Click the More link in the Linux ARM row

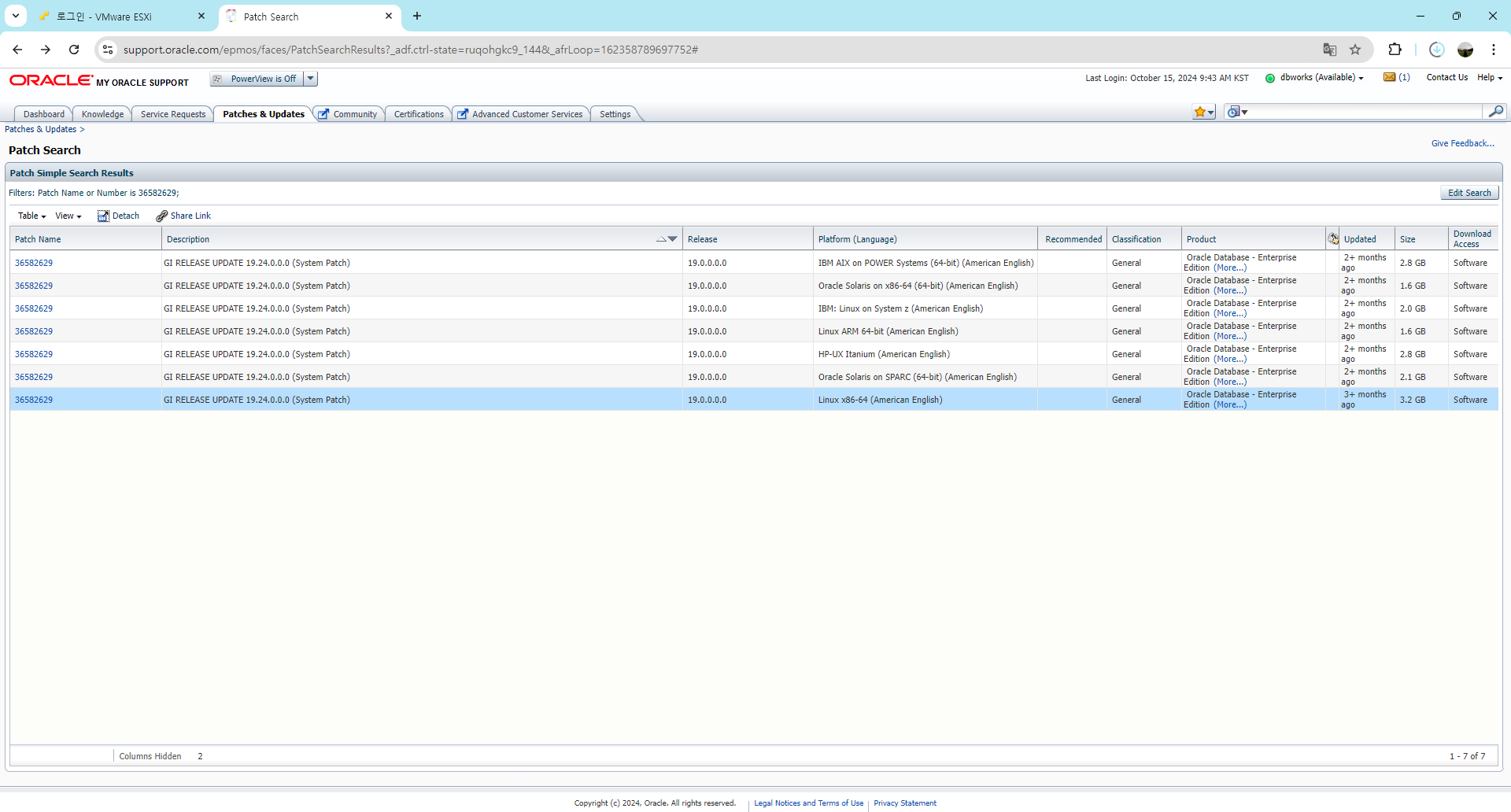click(x=1230, y=337)
